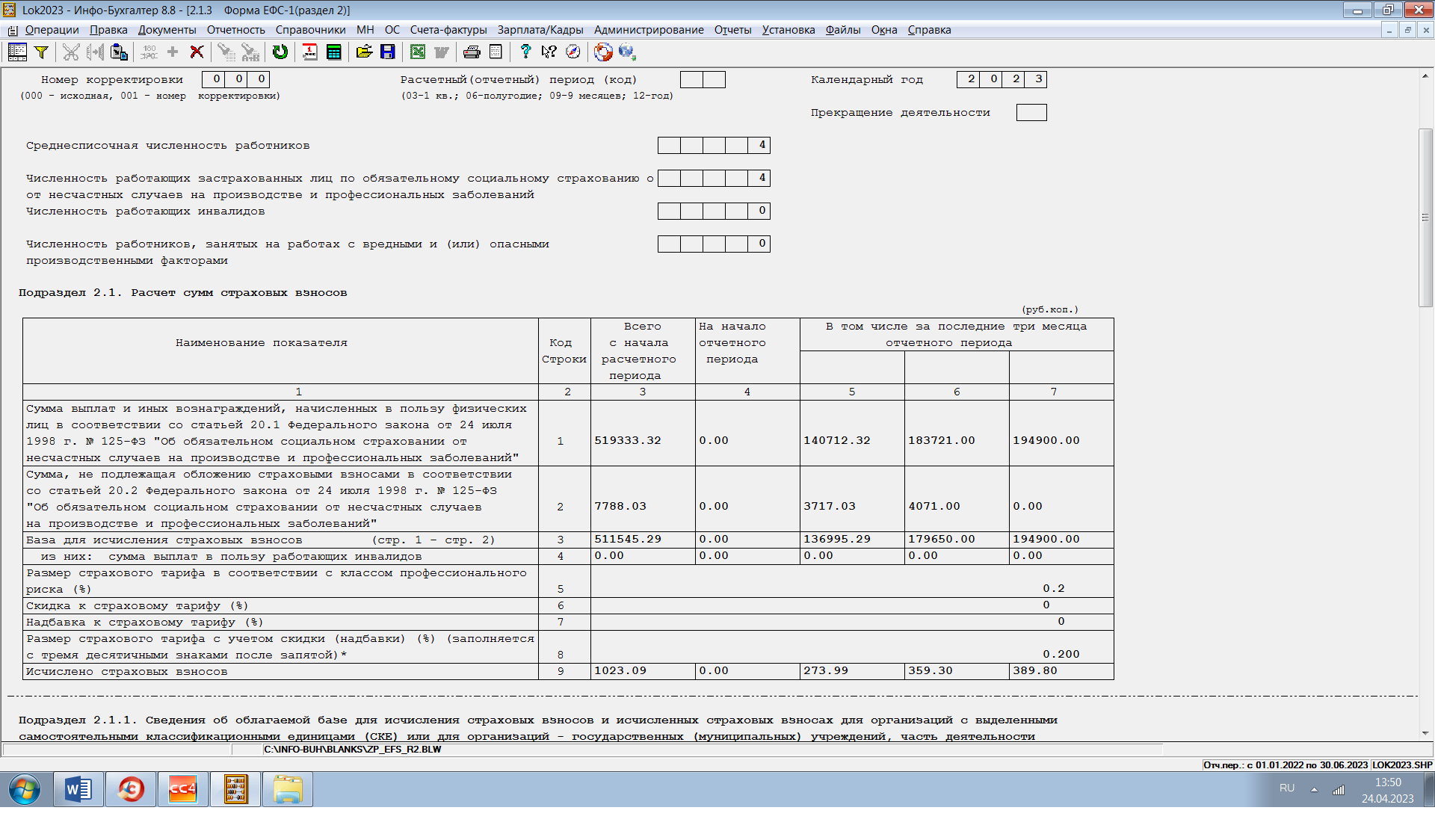
Task: Open the Операции menu
Action: coord(52,30)
